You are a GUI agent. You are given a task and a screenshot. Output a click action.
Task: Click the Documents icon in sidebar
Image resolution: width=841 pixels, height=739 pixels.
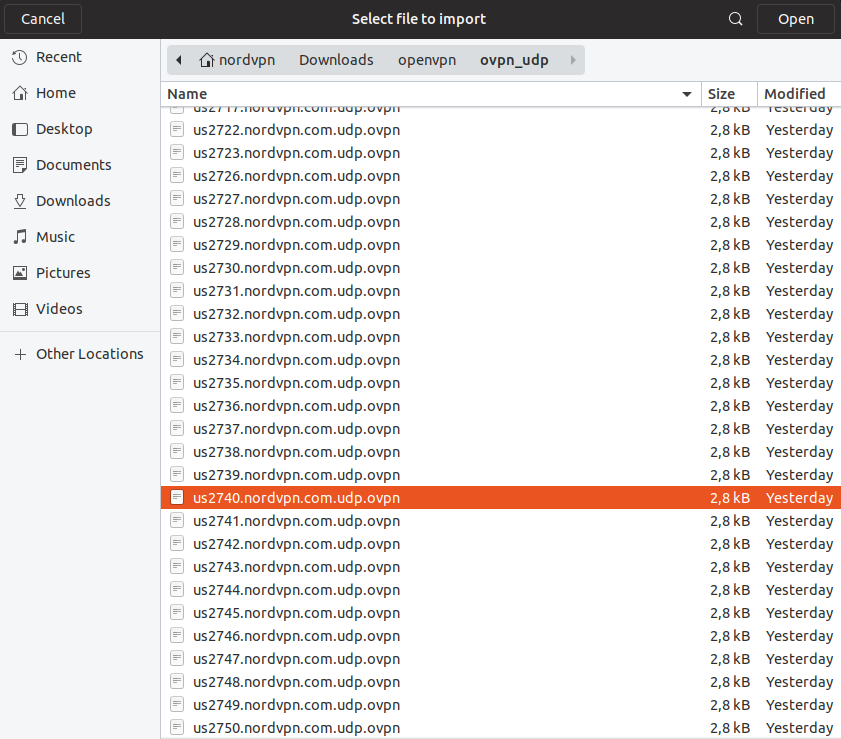pyautogui.click(x=19, y=166)
